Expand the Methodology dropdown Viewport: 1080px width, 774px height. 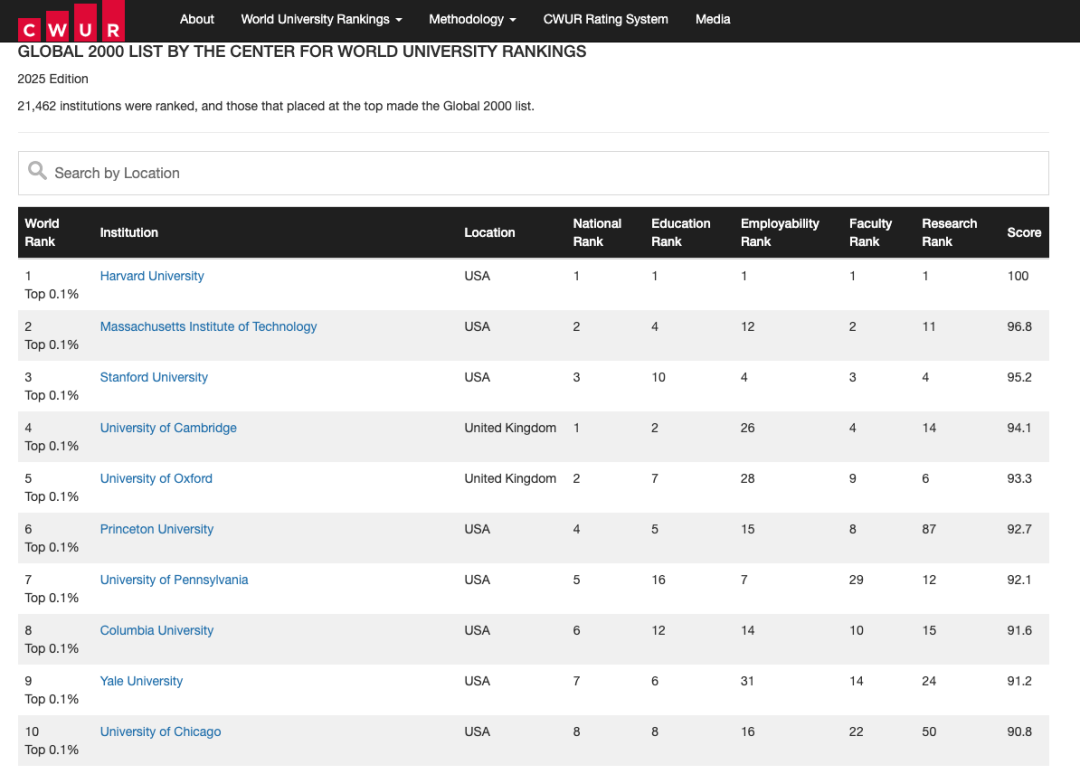tap(472, 19)
